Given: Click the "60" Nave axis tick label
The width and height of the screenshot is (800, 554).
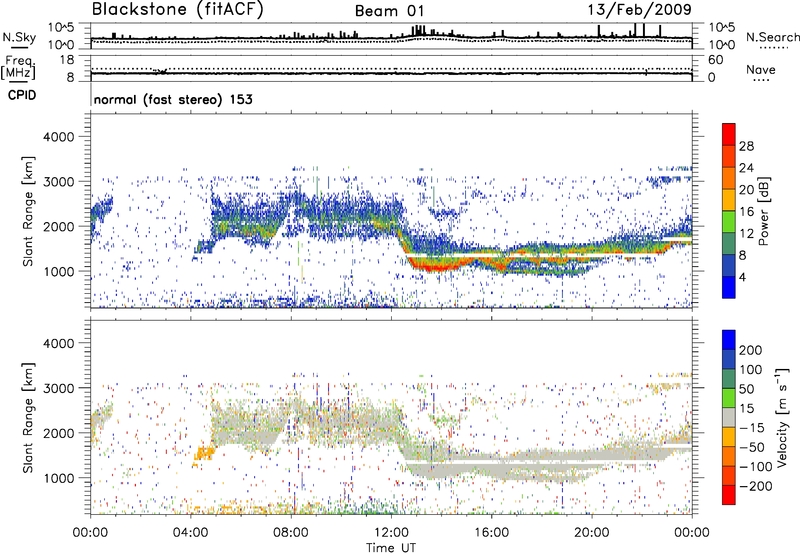Looking at the screenshot, I should tap(715, 60).
